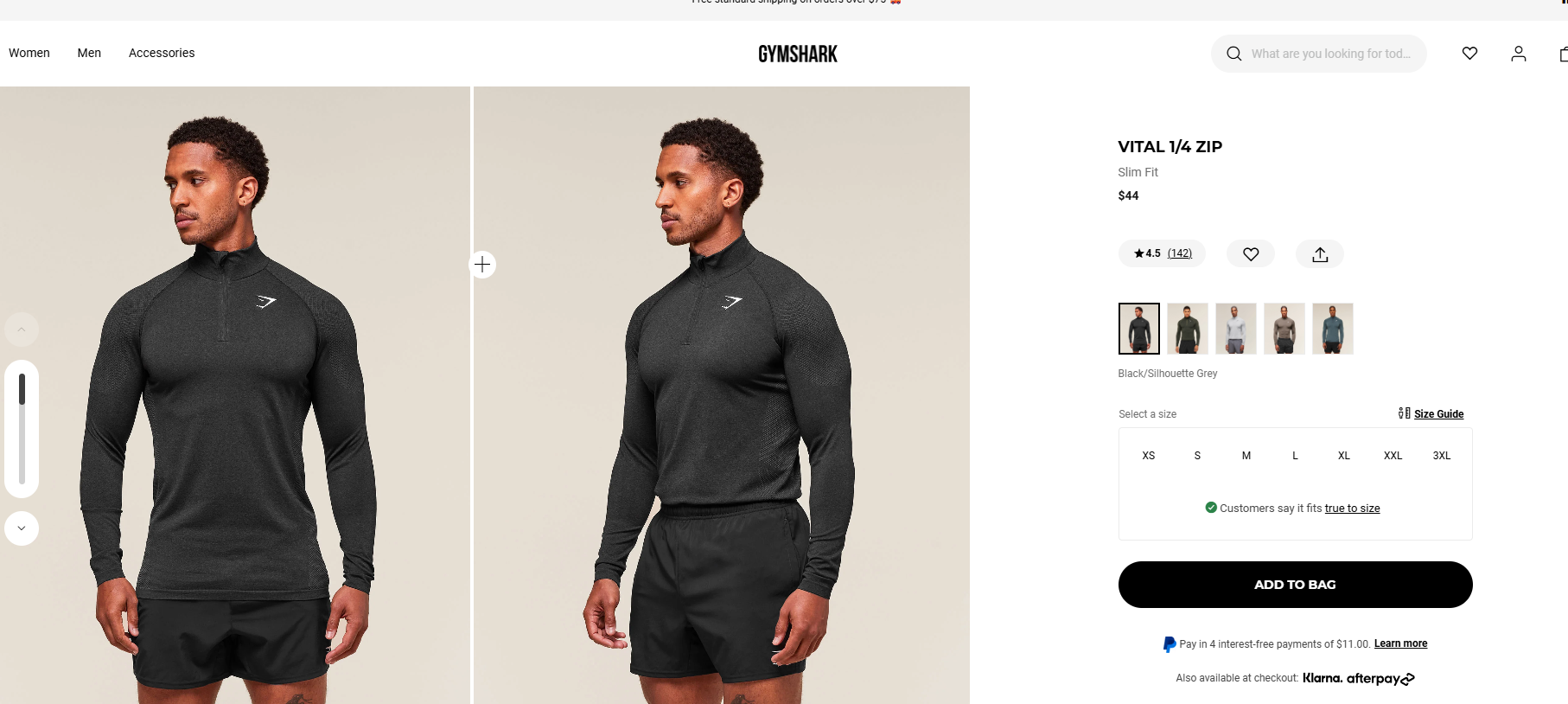Image resolution: width=1568 pixels, height=704 pixels.
Task: Select size XS
Action: click(1149, 456)
